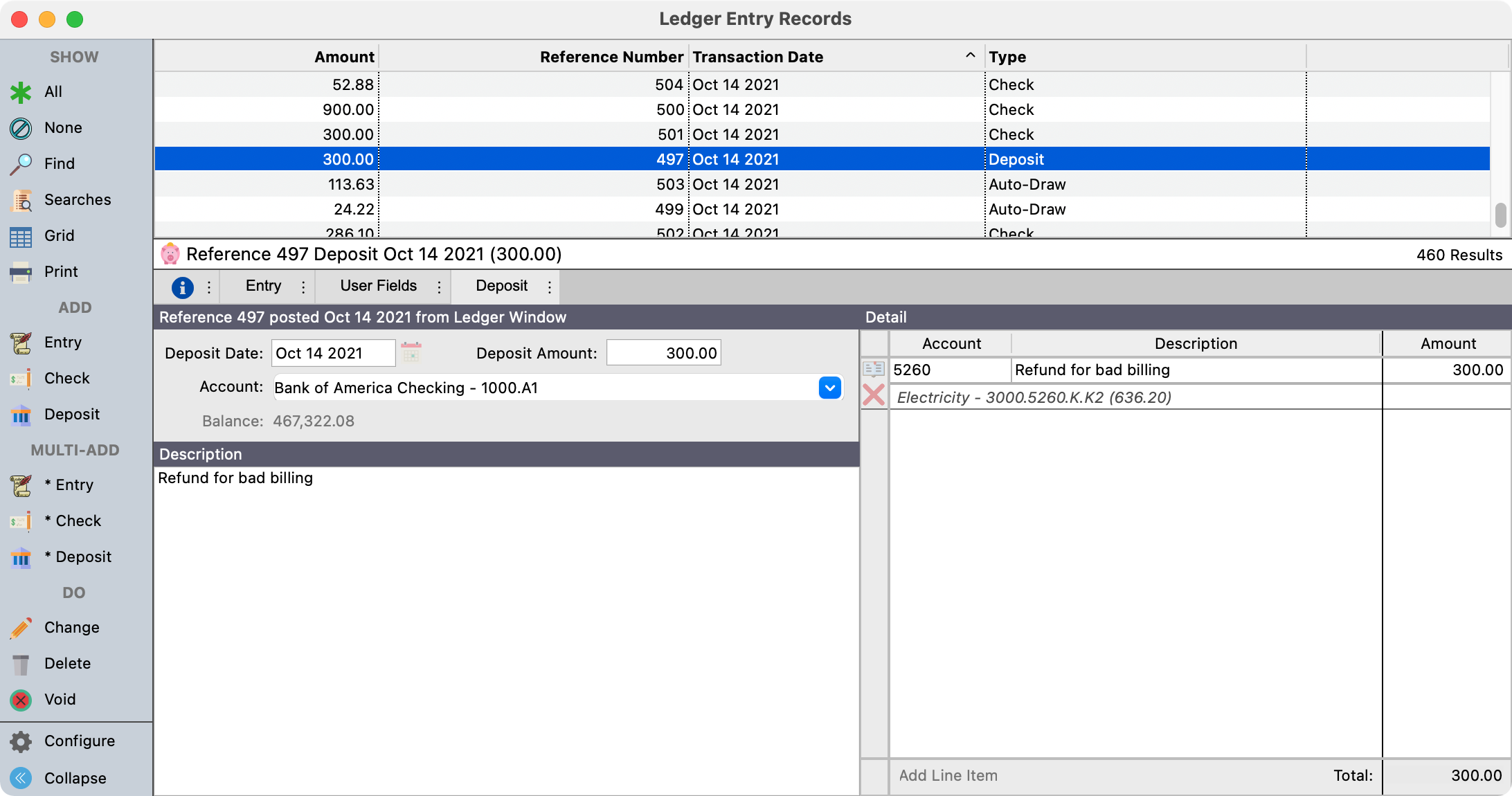Sort by Transaction Date column header
Screen dimensions: 1512x796
[757, 57]
